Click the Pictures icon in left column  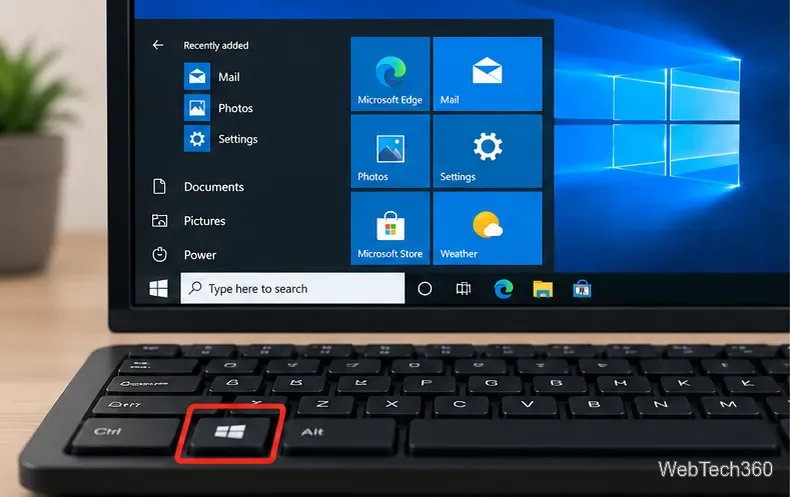click(x=159, y=220)
